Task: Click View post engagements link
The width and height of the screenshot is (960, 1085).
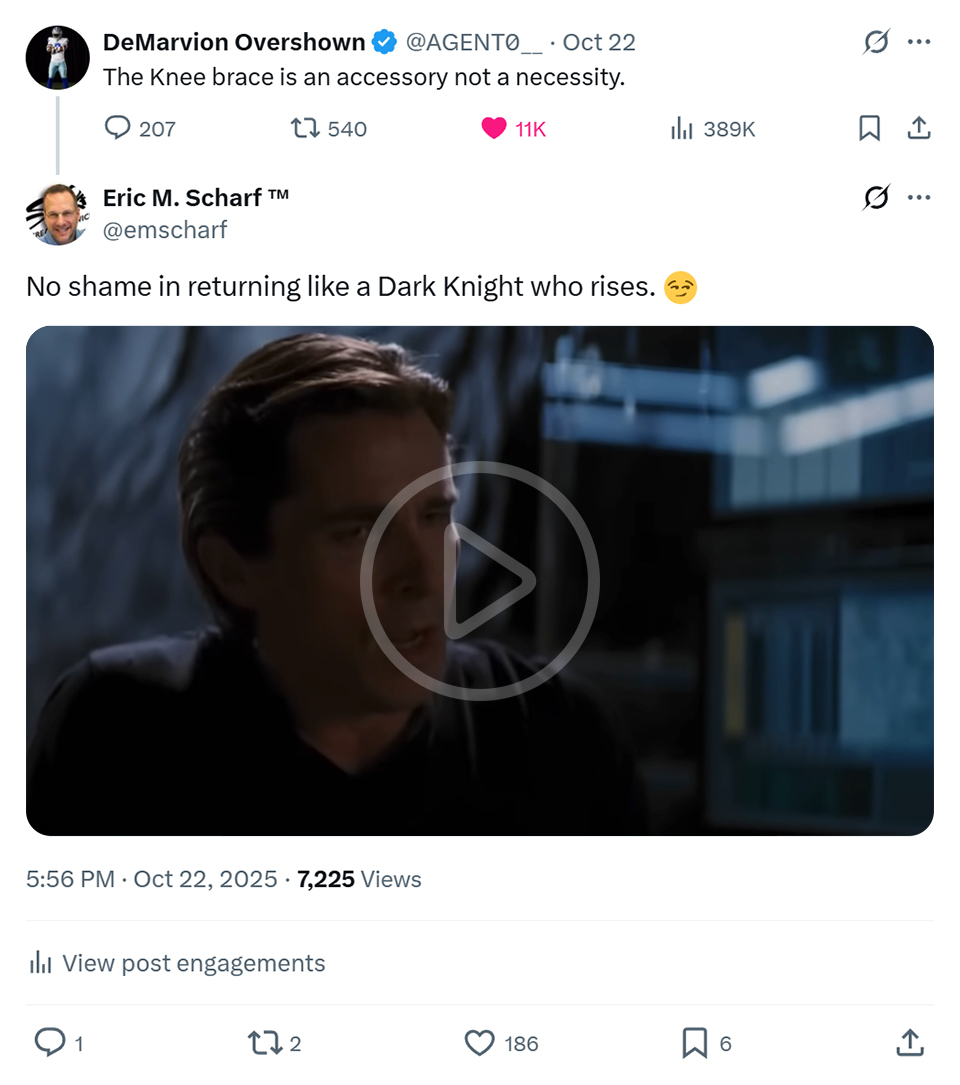Action: [193, 963]
